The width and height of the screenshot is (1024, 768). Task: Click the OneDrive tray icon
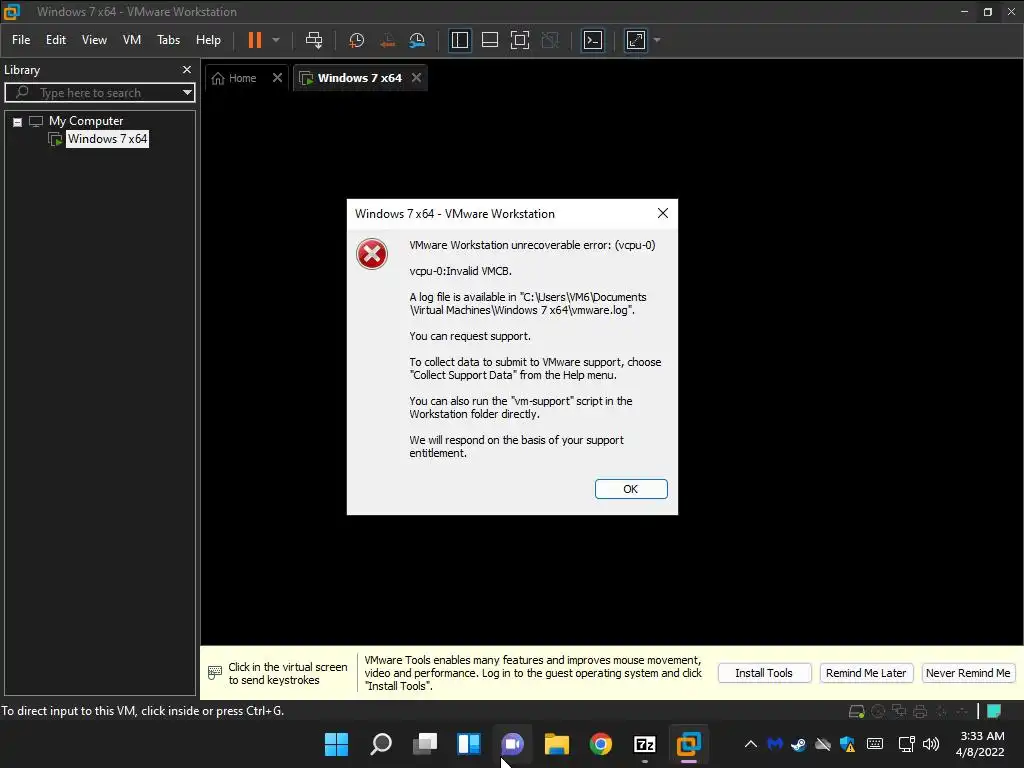coord(823,744)
